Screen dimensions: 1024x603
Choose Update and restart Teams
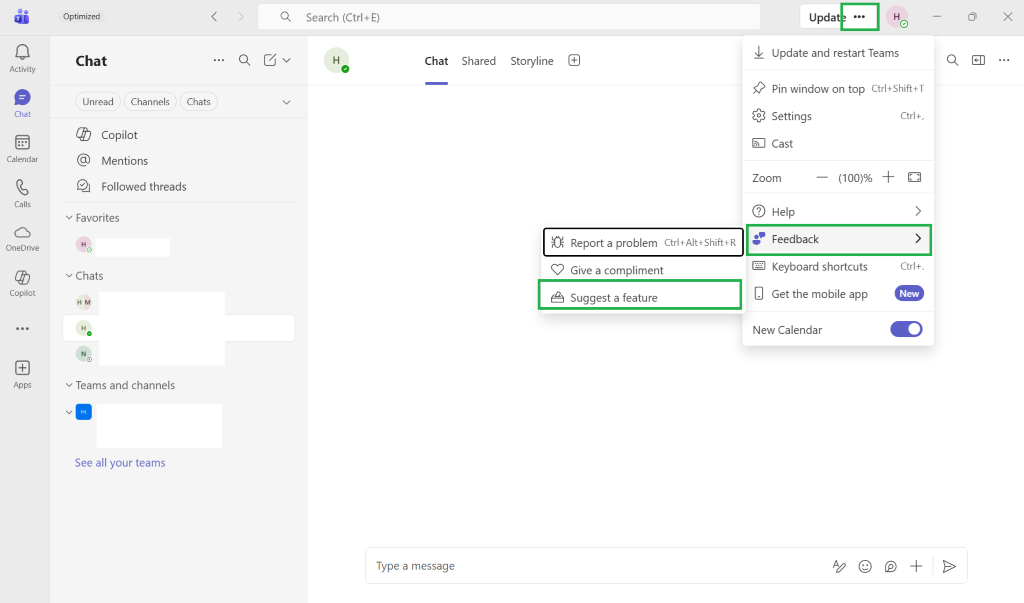(838, 53)
